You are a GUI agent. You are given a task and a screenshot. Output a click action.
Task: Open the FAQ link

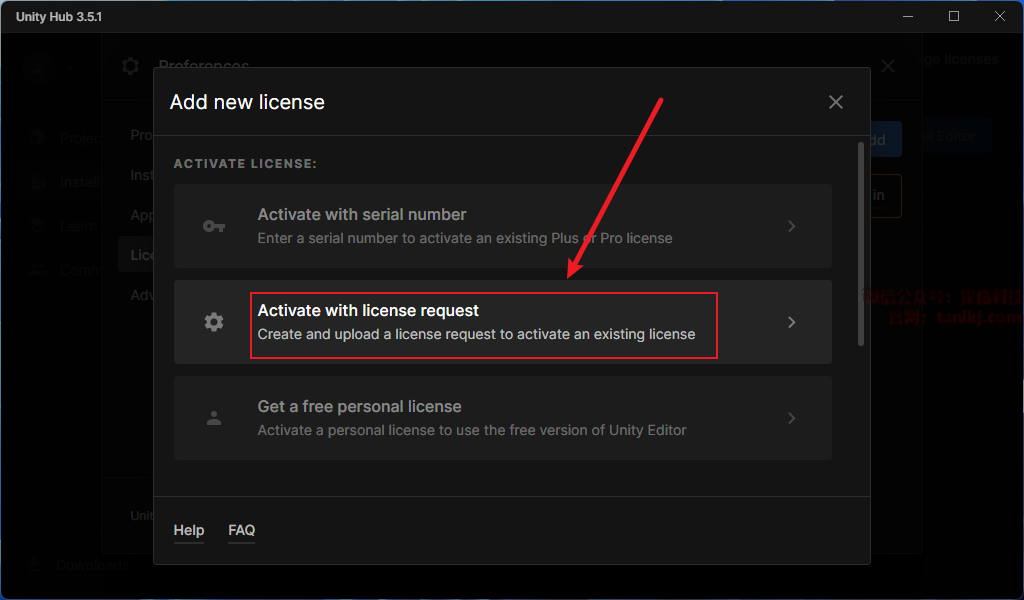click(x=241, y=530)
